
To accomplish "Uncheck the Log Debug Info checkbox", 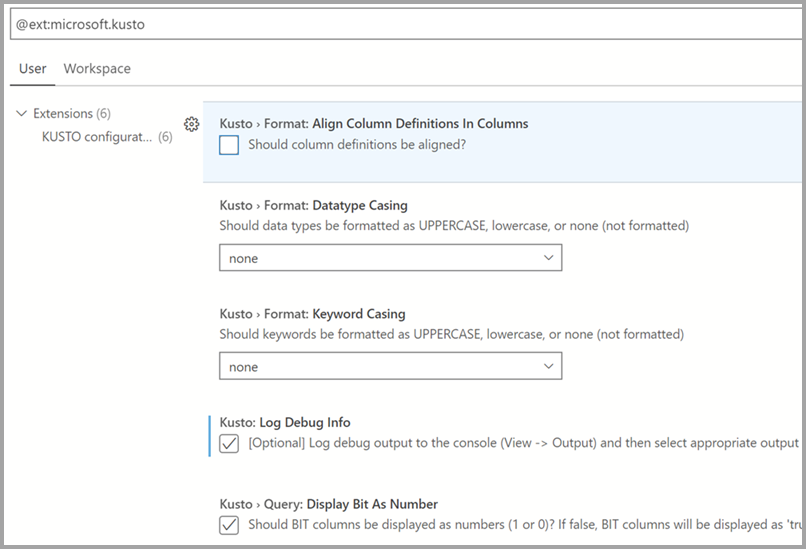I will click(x=229, y=443).
